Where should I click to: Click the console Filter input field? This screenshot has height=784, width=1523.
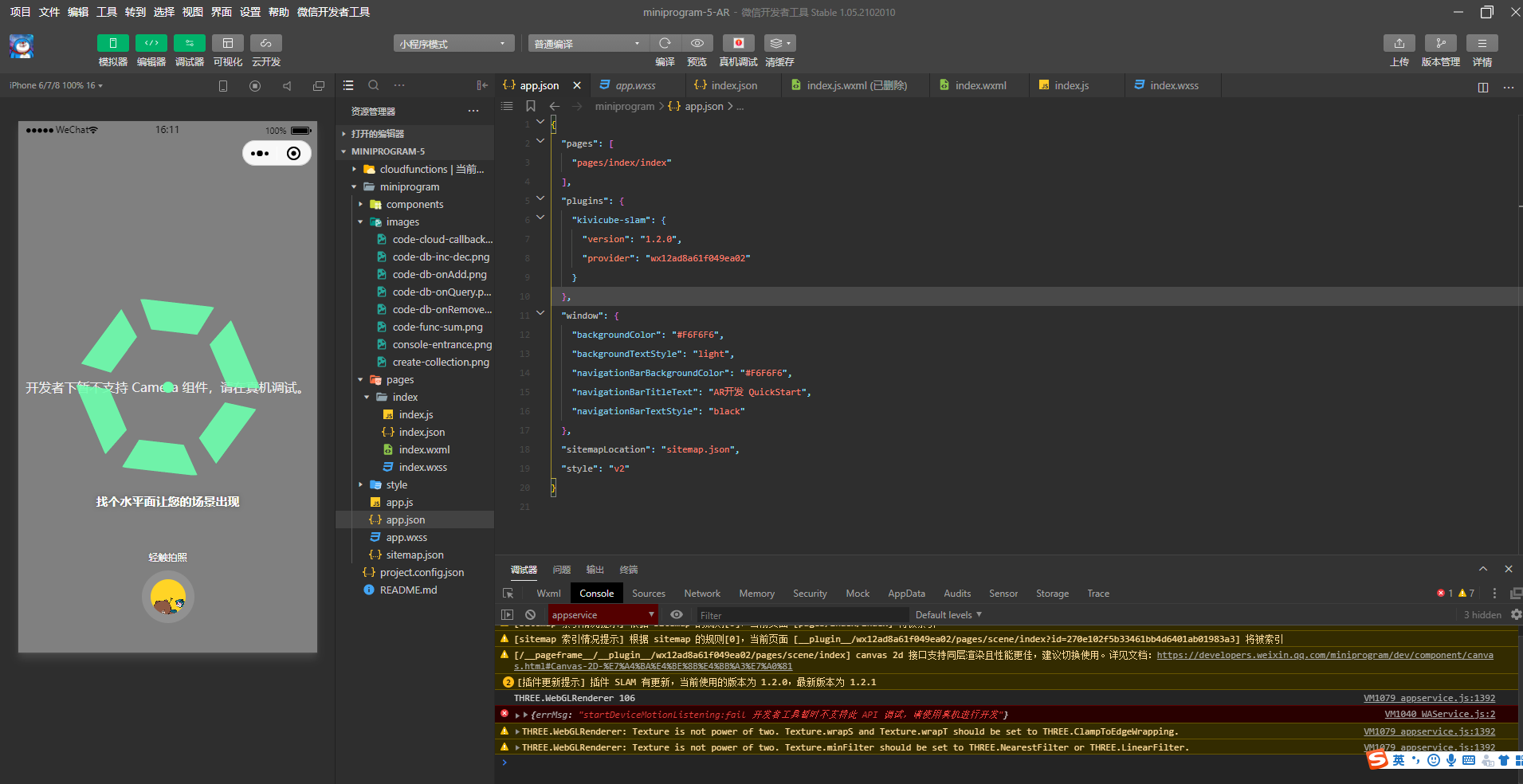(801, 615)
